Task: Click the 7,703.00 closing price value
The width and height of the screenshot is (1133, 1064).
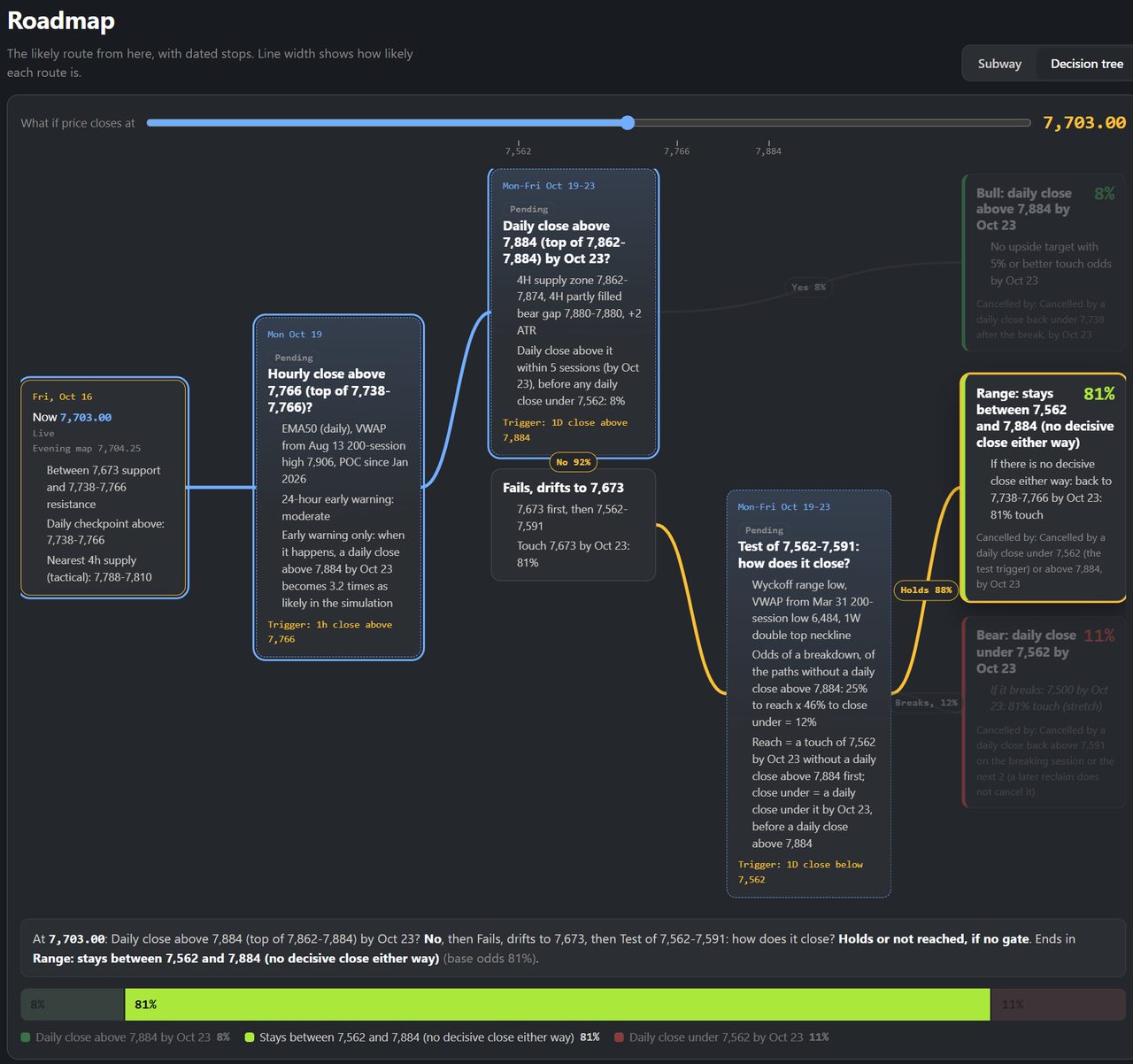Action: pos(1084,123)
